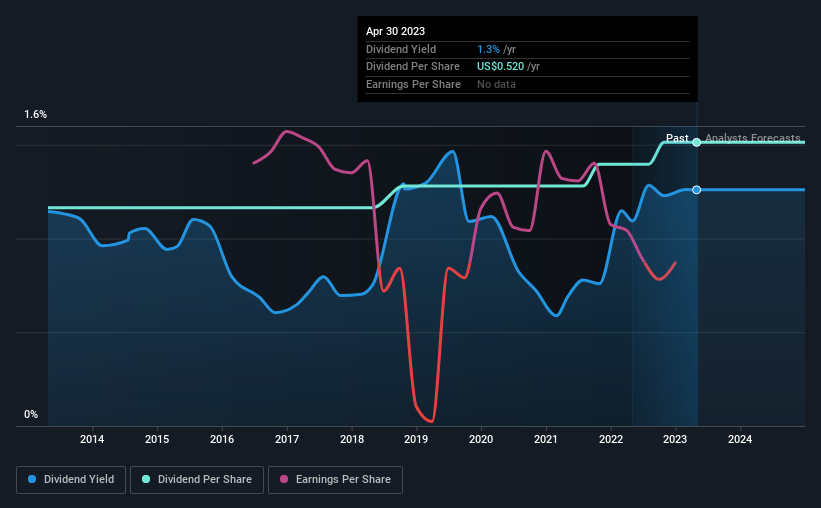Toggle the Dividend Per Share legend button
Image resolution: width=821 pixels, height=508 pixels.
(197, 480)
